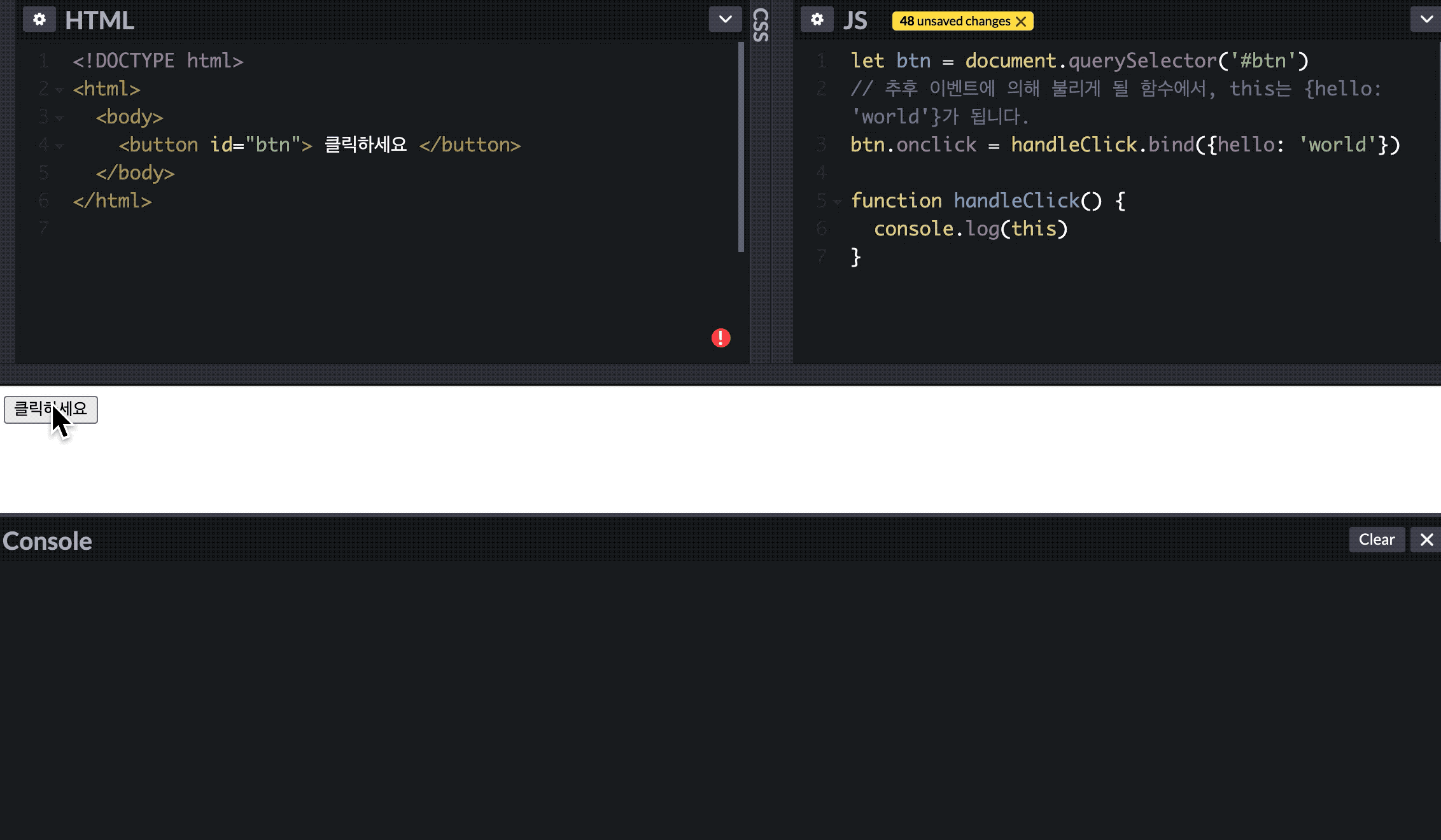Image resolution: width=1441 pixels, height=840 pixels.
Task: Dismiss the unsaved changes badge
Action: coord(1021,22)
